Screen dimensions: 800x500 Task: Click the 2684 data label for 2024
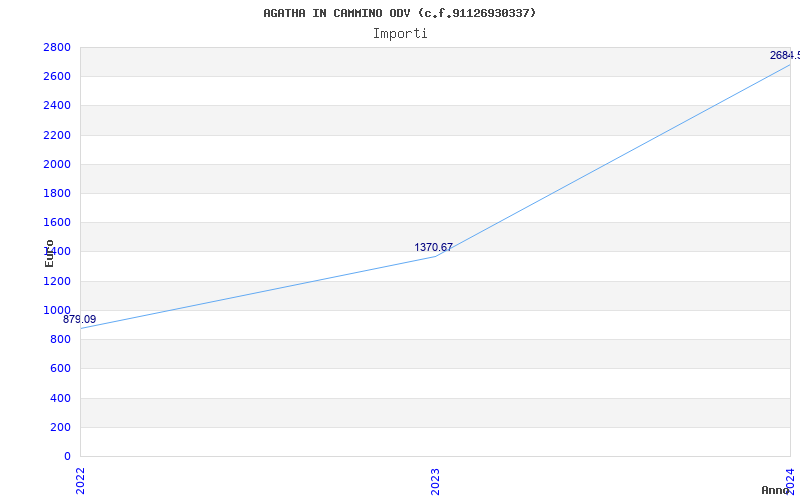(785, 55)
